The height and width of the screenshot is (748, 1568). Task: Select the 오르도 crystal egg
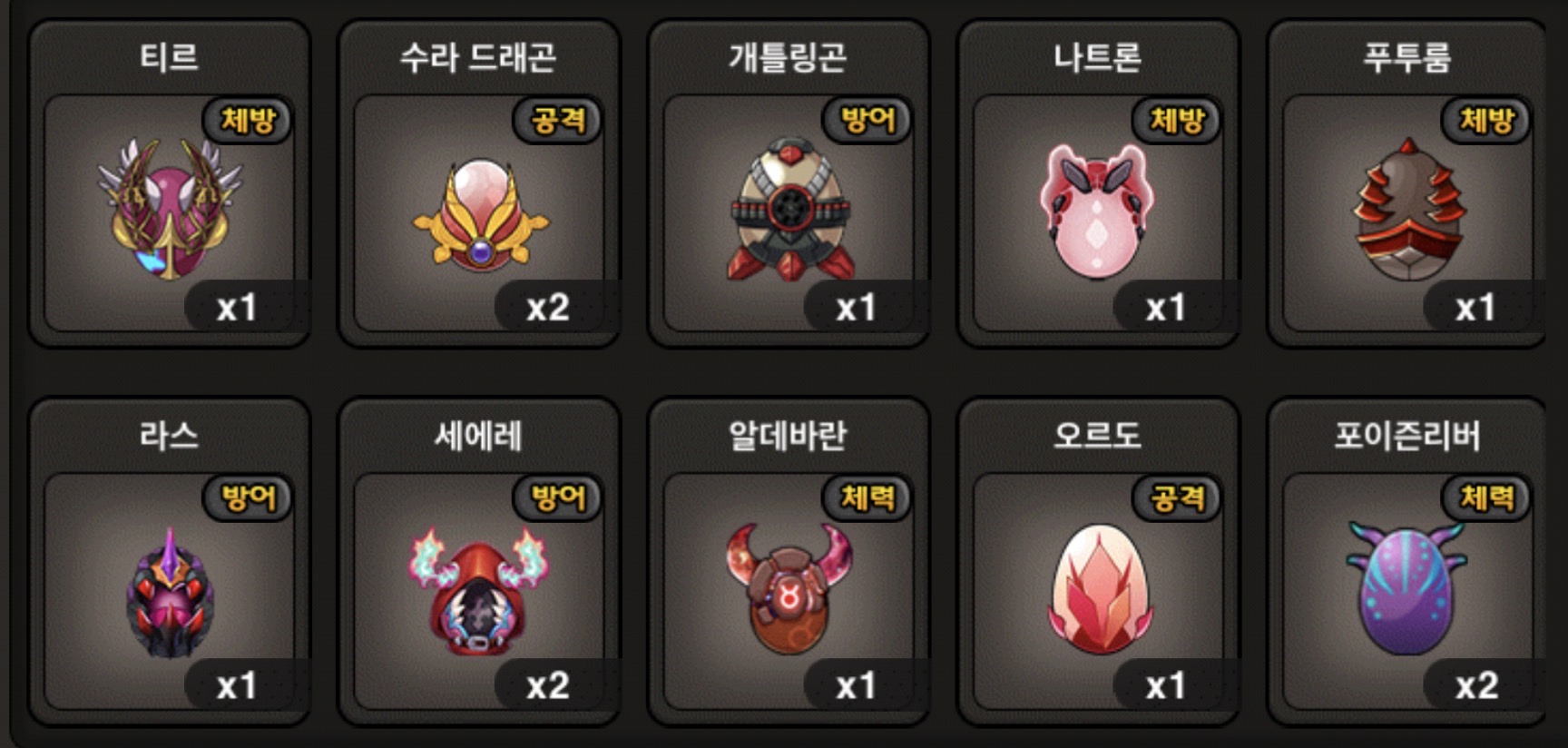click(1099, 589)
